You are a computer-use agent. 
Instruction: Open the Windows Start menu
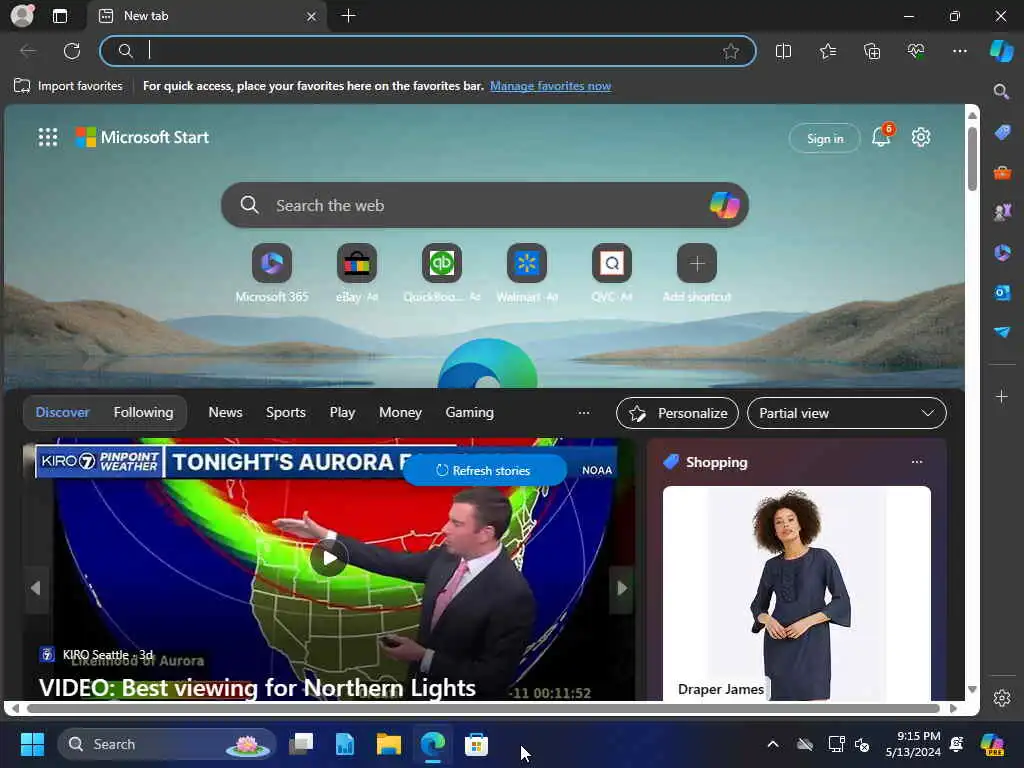click(32, 744)
